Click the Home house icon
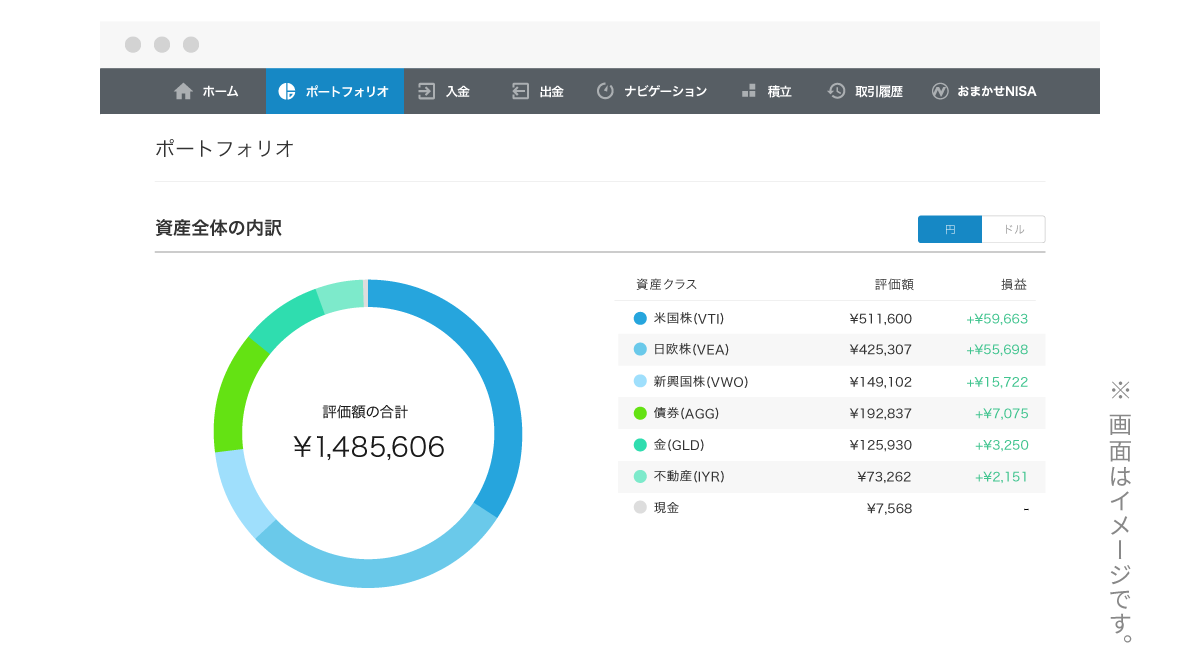Screen dimensions: 1200x660 [183, 91]
